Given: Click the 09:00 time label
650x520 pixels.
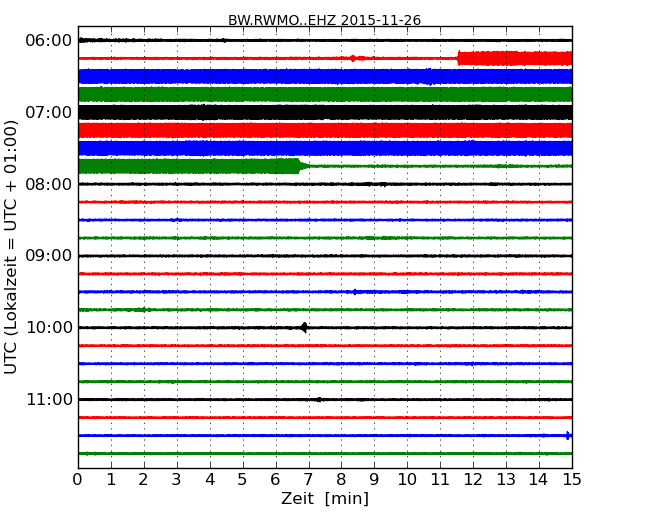Looking at the screenshot, I should (49, 256).
